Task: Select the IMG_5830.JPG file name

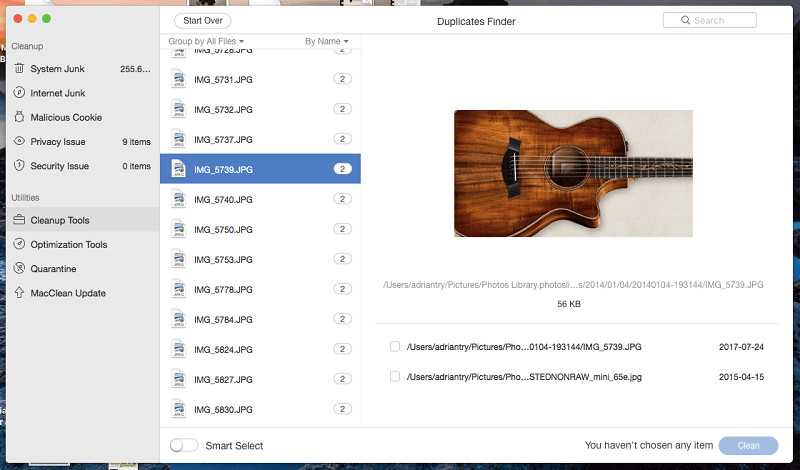Action: (x=223, y=410)
